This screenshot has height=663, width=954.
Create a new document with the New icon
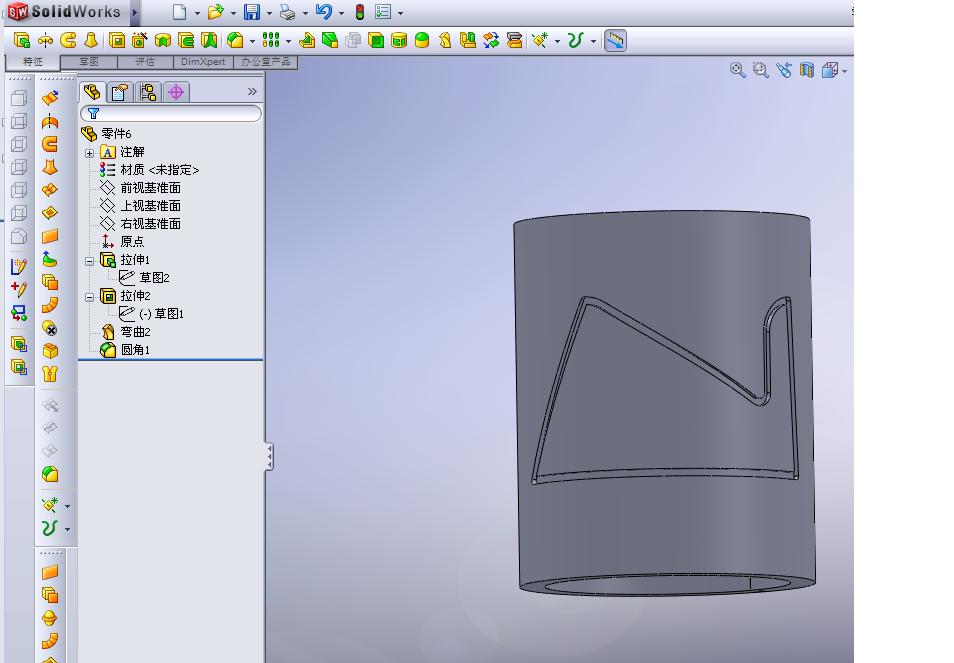pos(179,12)
